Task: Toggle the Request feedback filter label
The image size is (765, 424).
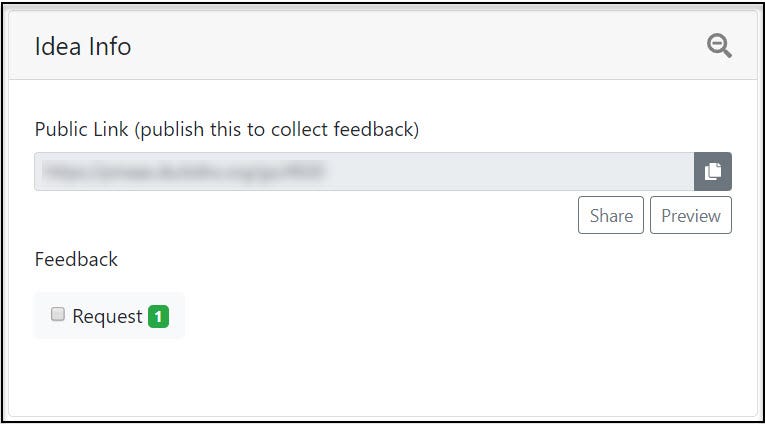Action: [107, 317]
